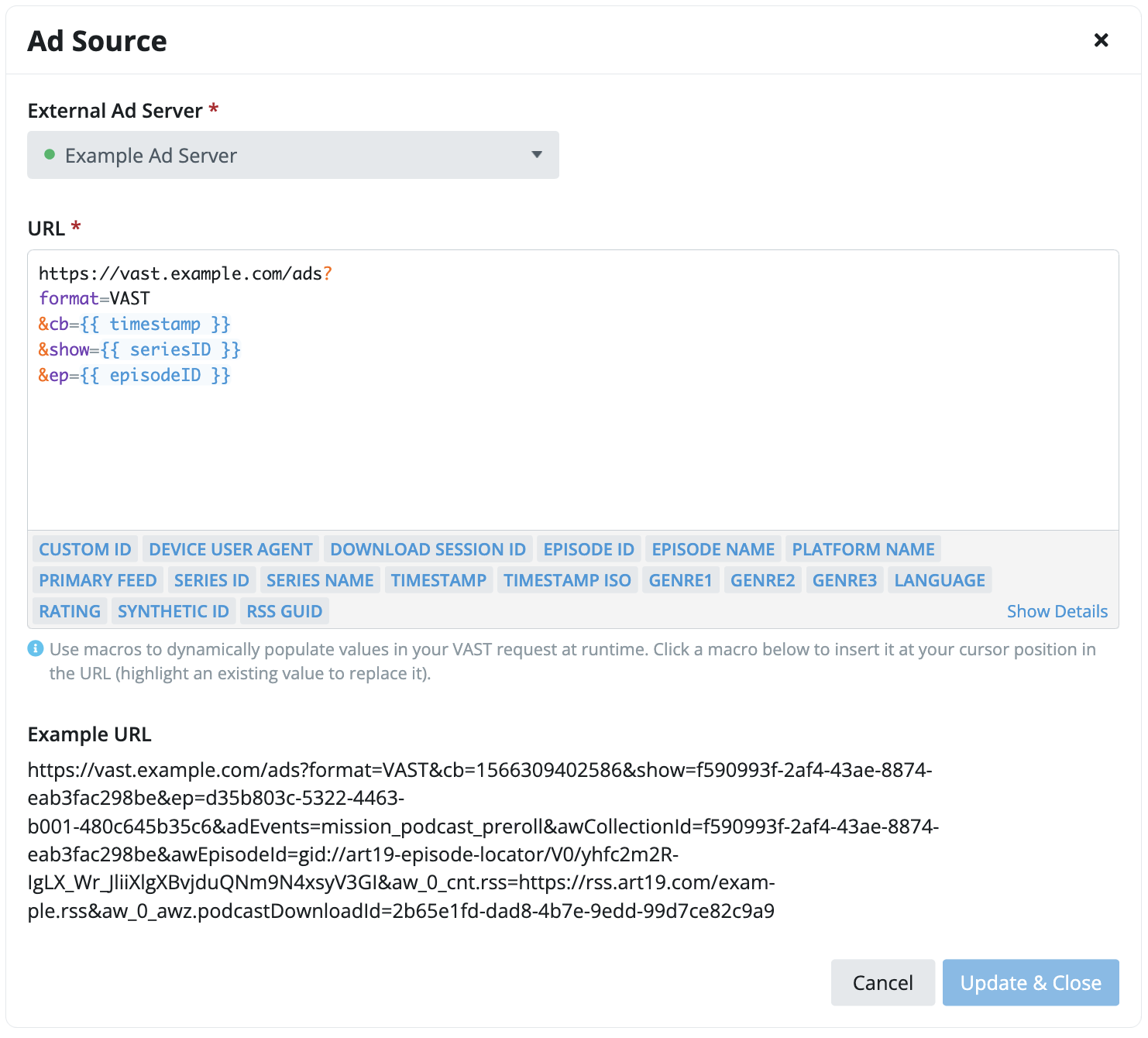Insert the GENRE3 macro
Viewport: 1148px width, 1038px height.
845,580
